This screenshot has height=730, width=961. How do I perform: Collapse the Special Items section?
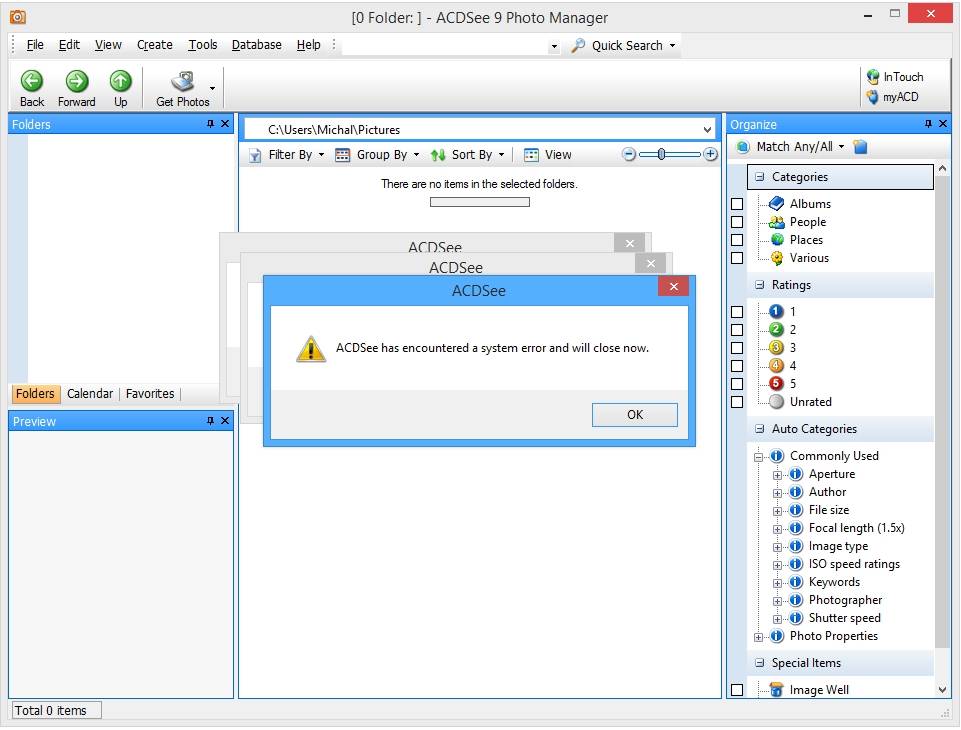760,663
